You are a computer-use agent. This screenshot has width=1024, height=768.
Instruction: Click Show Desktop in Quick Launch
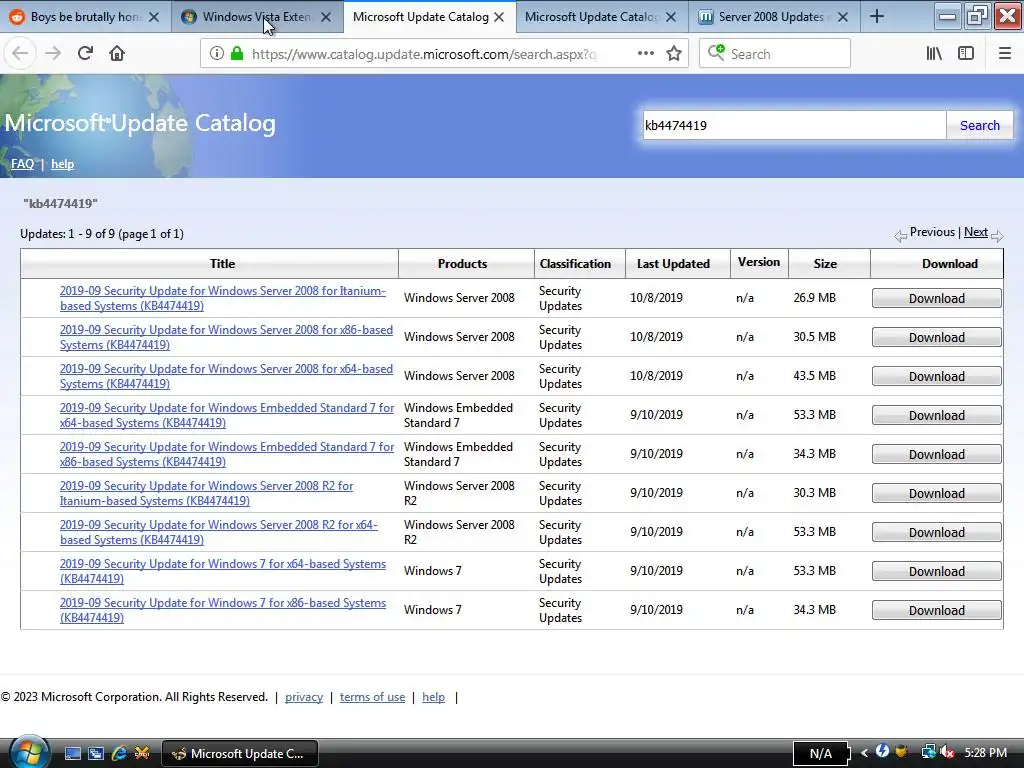pos(73,754)
